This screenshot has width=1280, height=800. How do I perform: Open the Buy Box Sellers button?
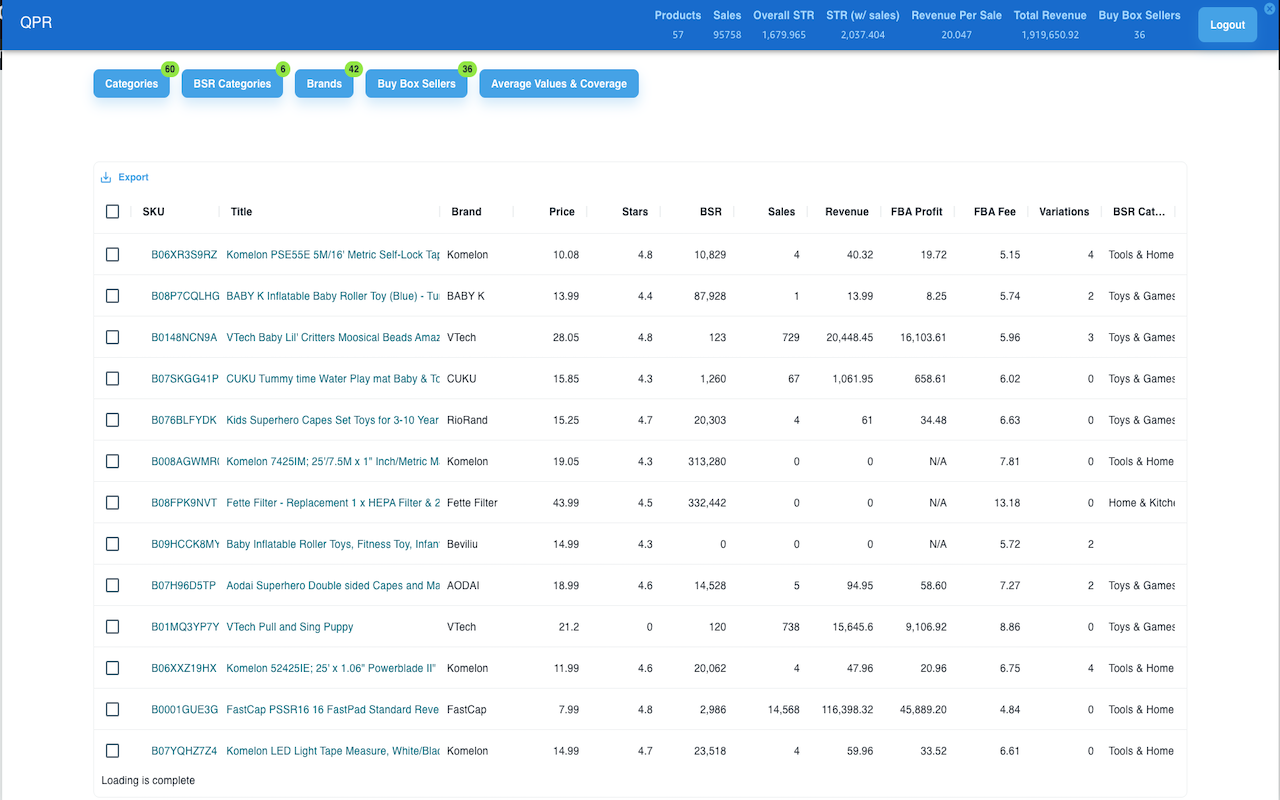[417, 84]
